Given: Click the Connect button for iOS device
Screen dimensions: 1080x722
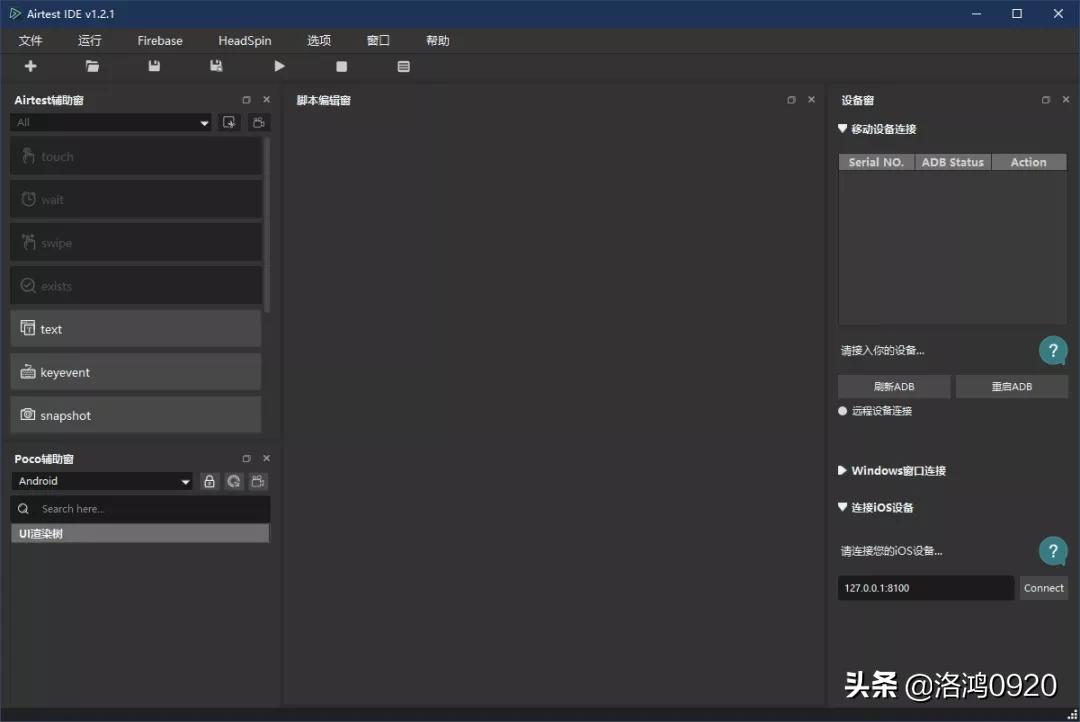Looking at the screenshot, I should [1043, 587].
